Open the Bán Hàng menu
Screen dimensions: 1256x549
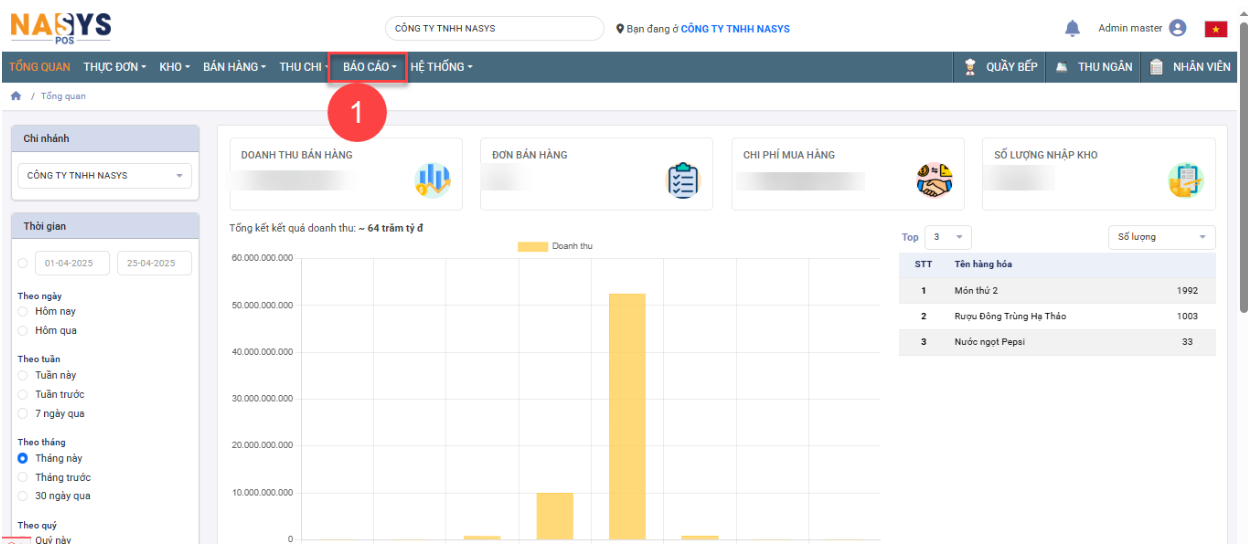(234, 67)
